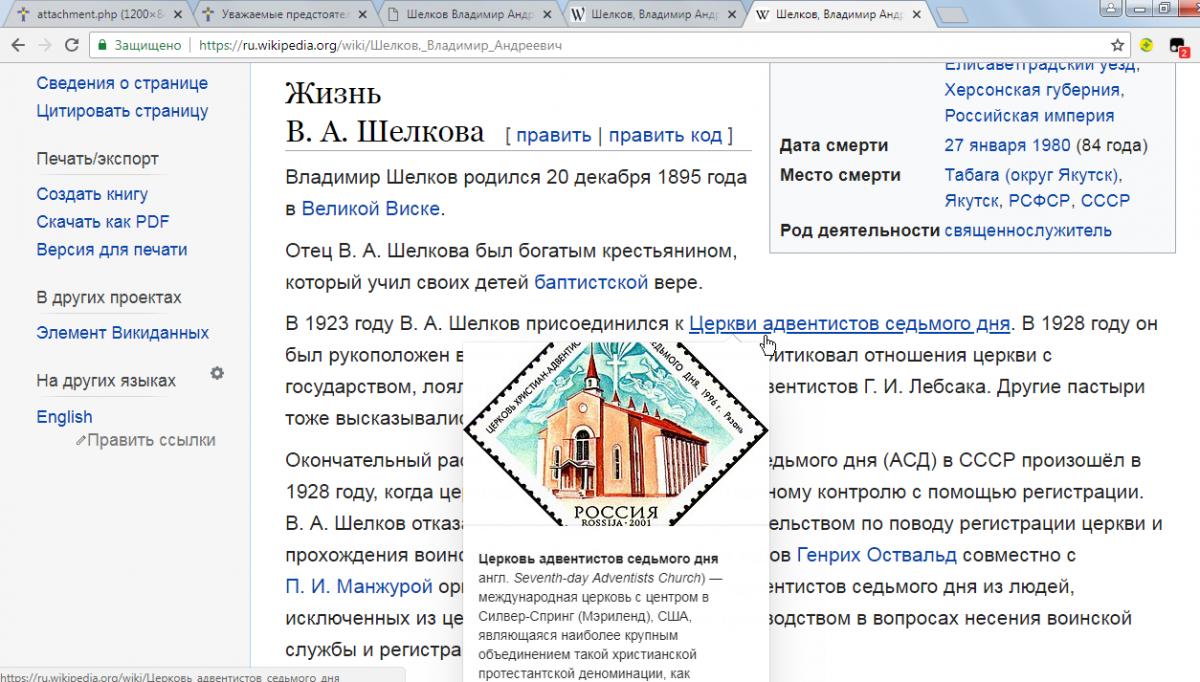Reload the current page
Viewport: 1200px width, 682px height.
click(x=72, y=45)
